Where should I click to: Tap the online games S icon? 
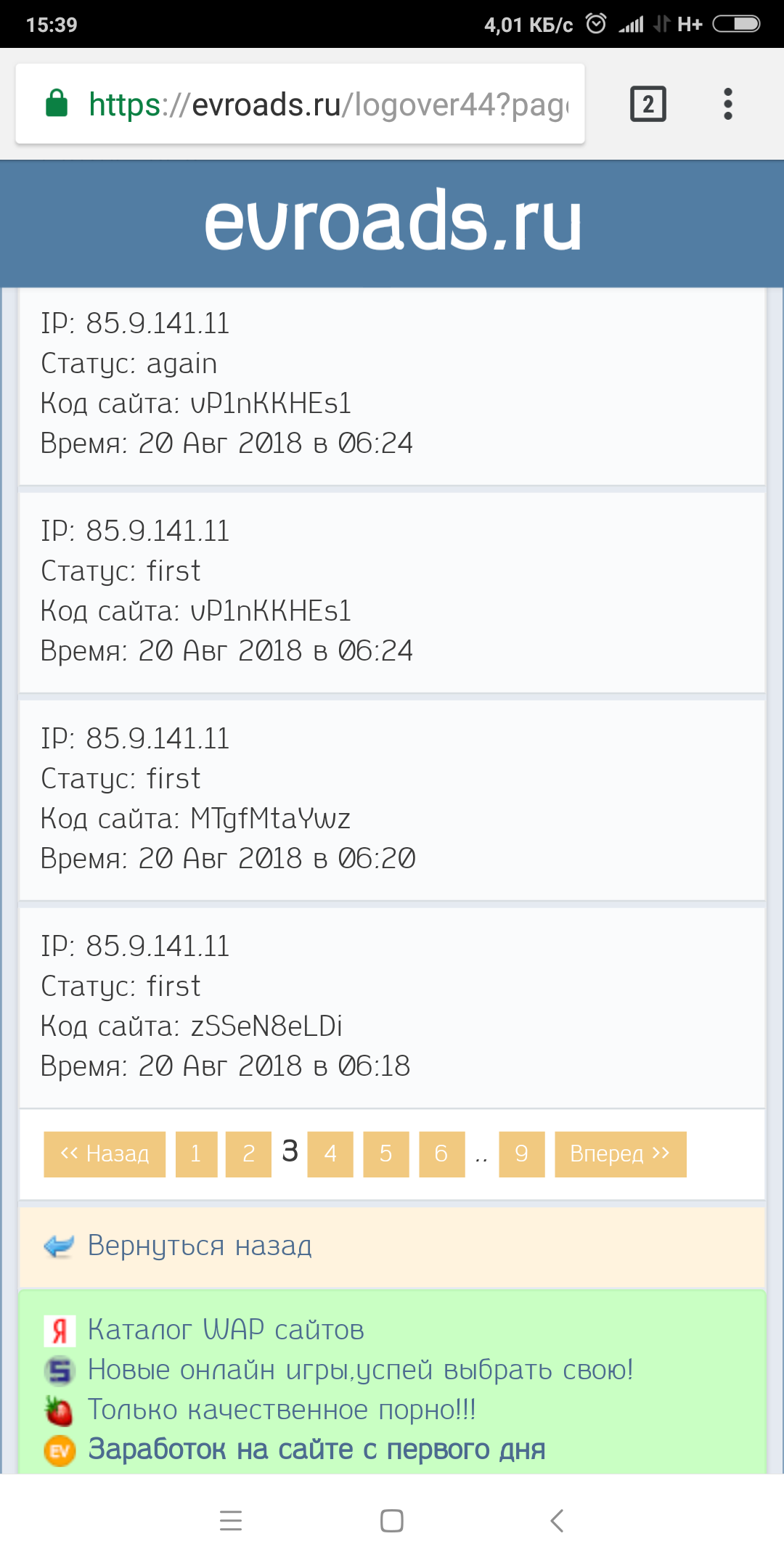coord(60,1371)
